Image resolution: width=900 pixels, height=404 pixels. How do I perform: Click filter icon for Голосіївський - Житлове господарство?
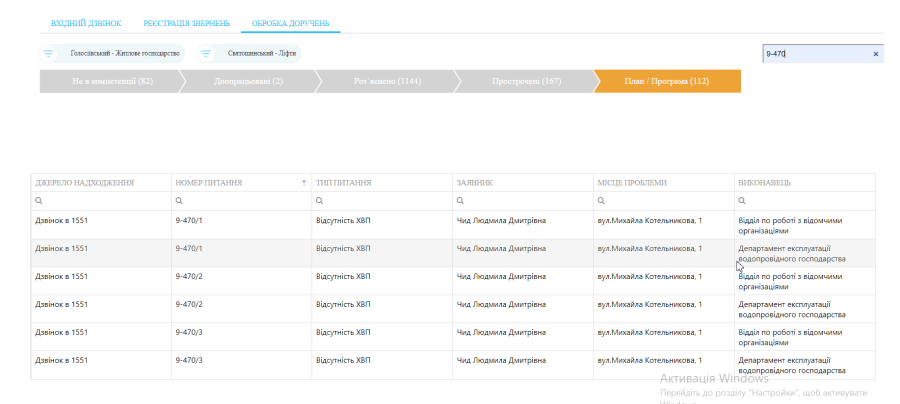coord(48,53)
